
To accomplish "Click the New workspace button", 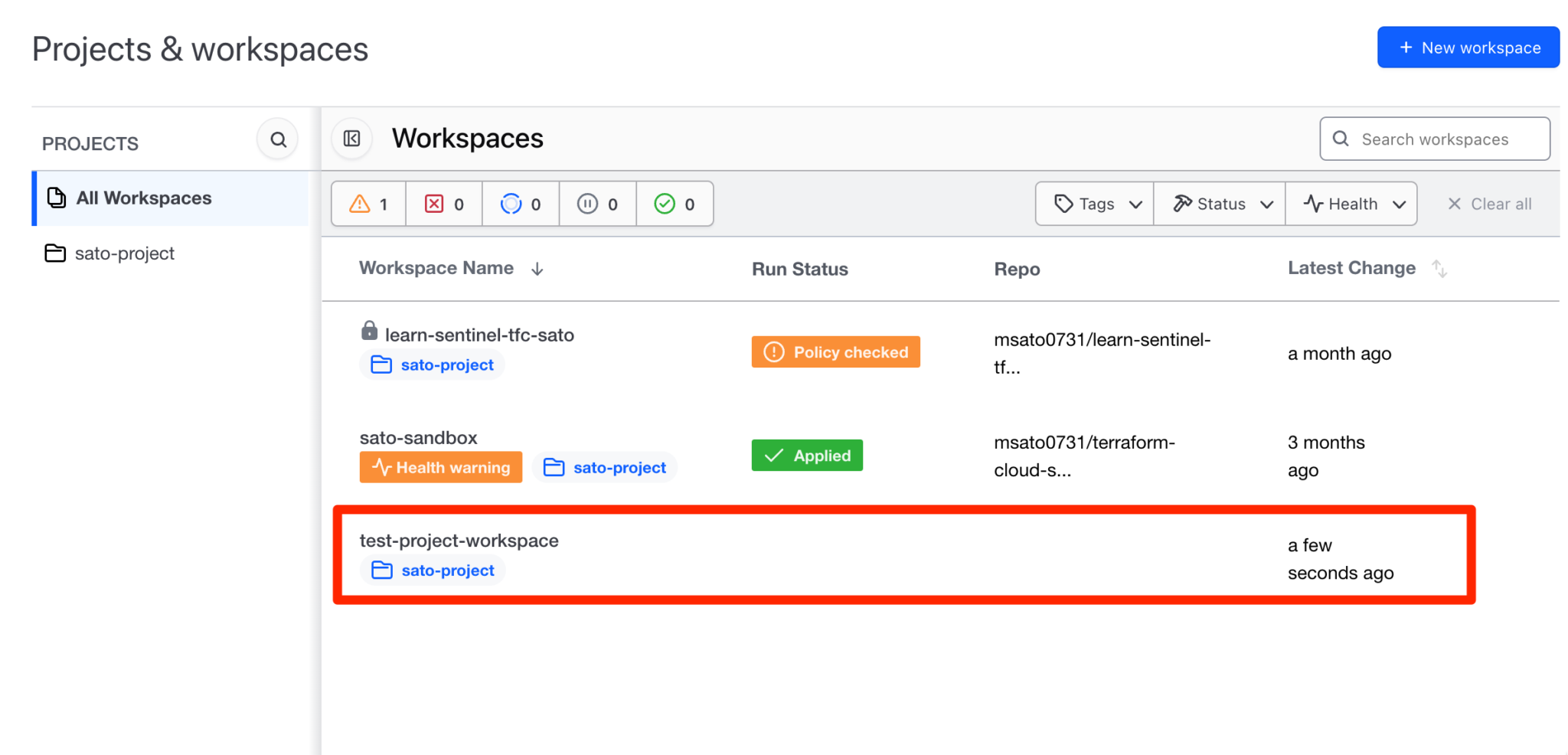I will tap(1468, 47).
